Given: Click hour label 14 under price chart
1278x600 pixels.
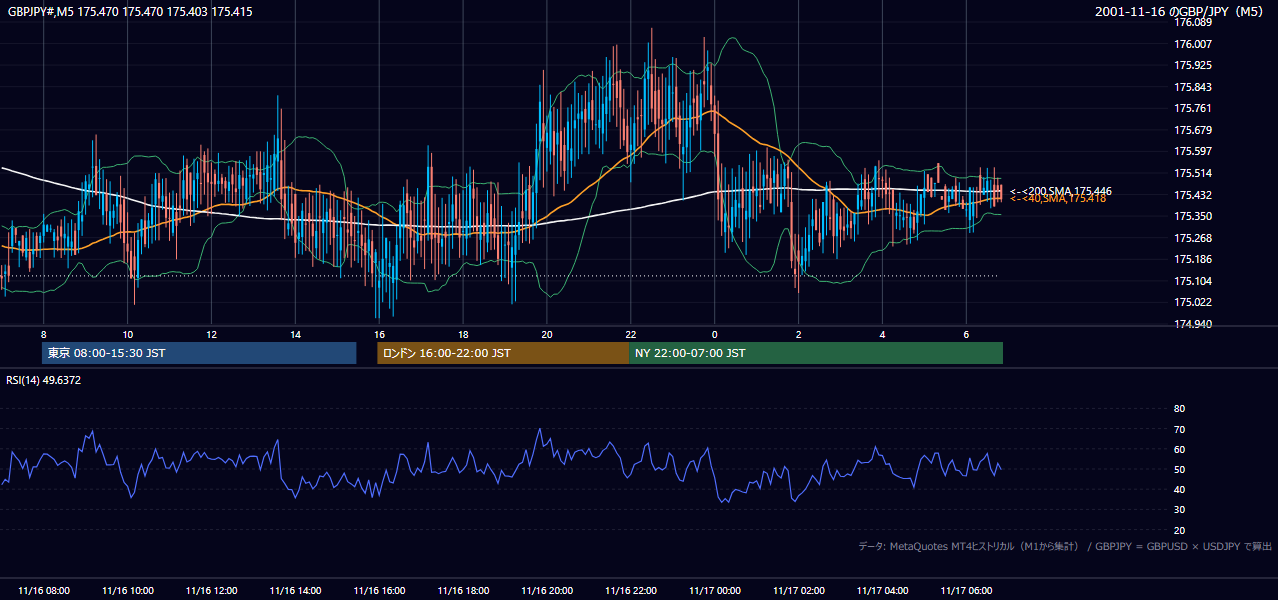Looking at the screenshot, I should pyautogui.click(x=295, y=334).
